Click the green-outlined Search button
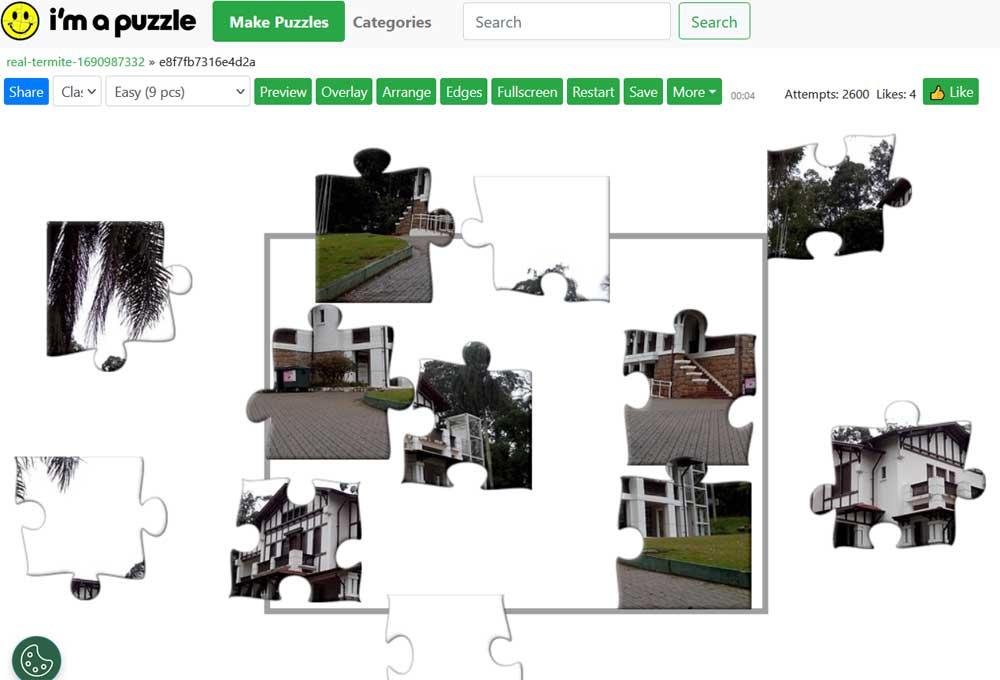 [714, 22]
